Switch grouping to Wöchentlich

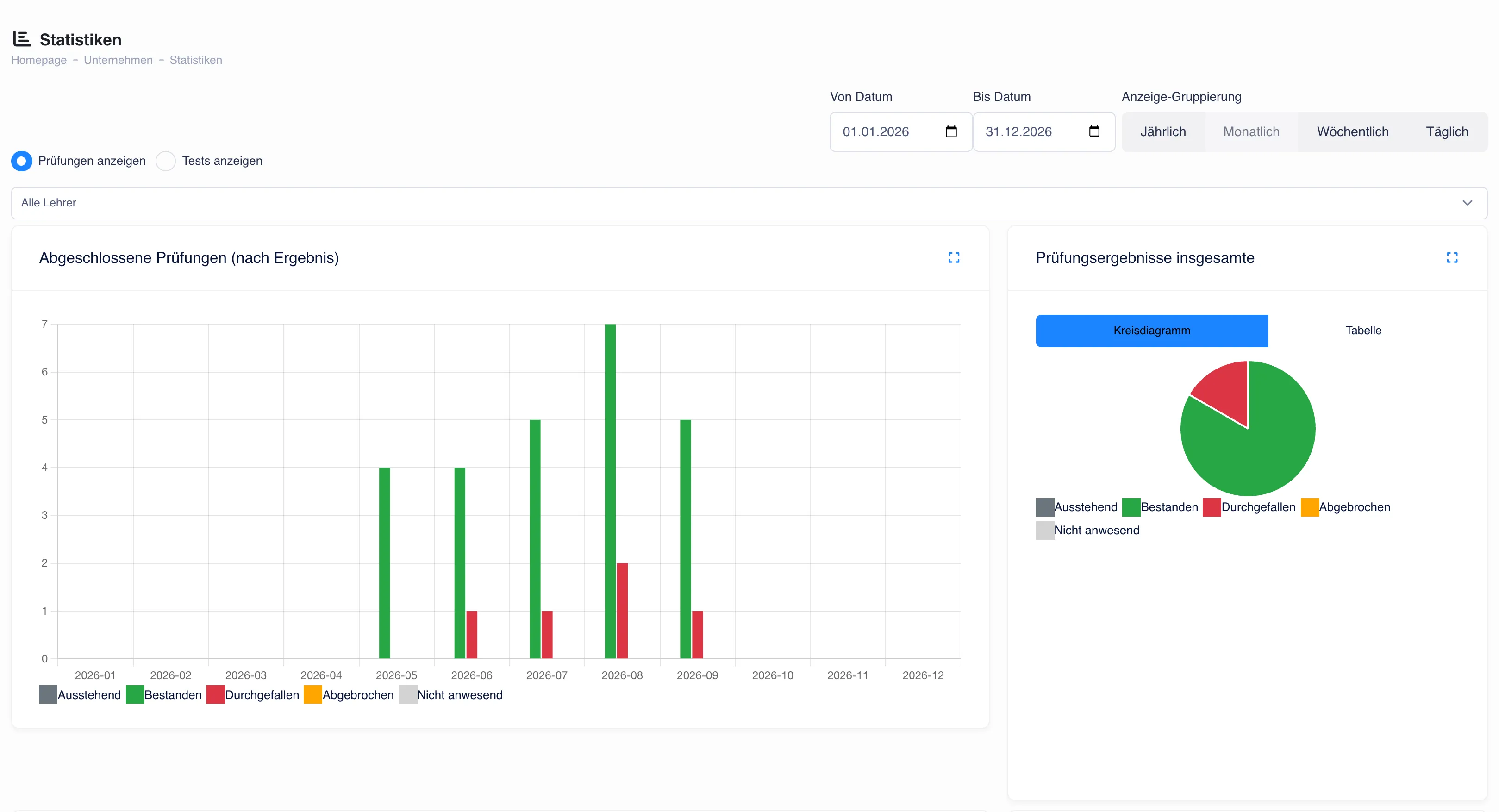click(x=1352, y=131)
